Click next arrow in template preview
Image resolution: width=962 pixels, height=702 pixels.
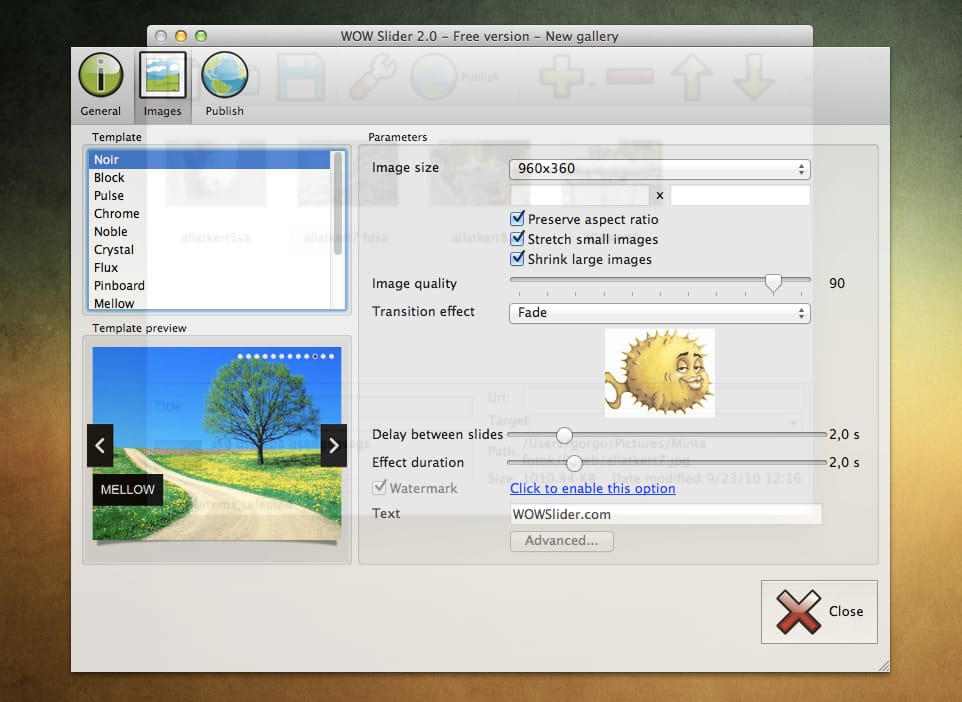[334, 446]
